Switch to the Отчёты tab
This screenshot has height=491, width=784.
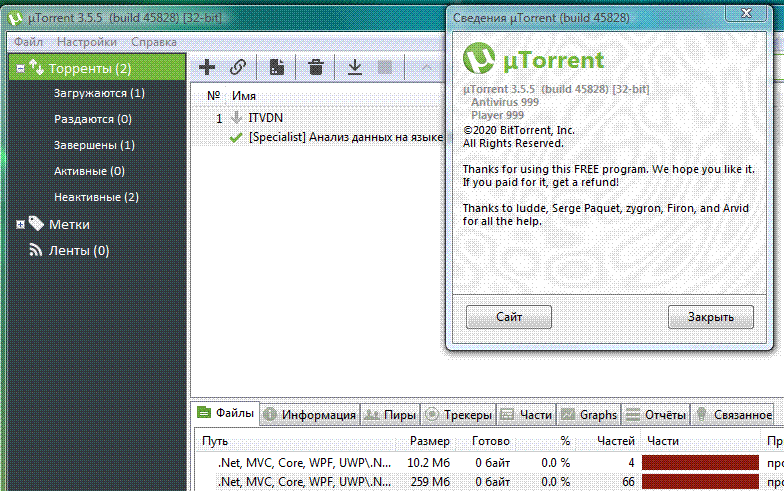click(656, 414)
